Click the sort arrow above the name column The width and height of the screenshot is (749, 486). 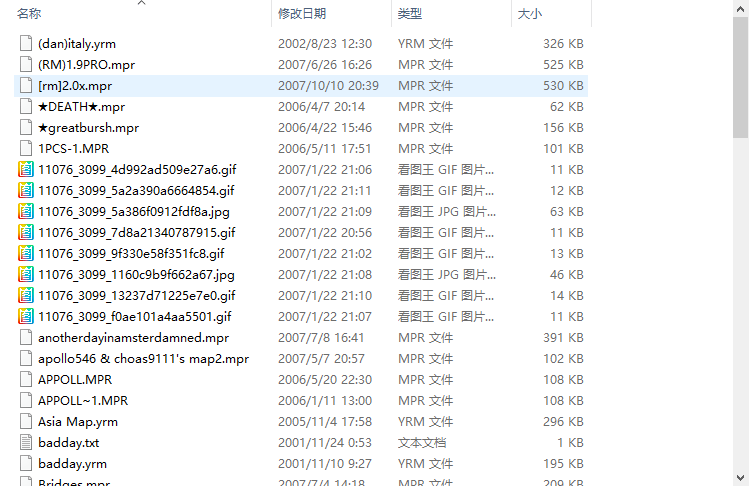tap(141, 3)
